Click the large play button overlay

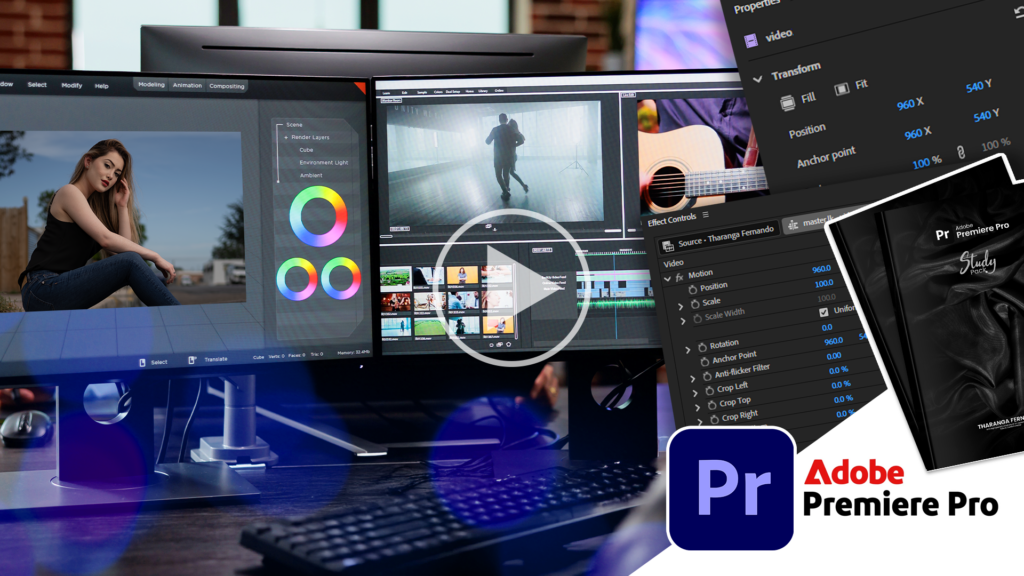510,287
